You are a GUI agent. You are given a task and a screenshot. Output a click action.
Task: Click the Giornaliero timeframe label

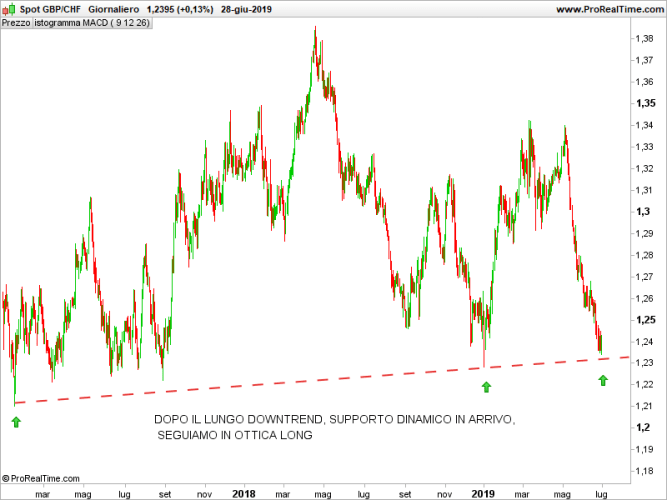click(114, 9)
